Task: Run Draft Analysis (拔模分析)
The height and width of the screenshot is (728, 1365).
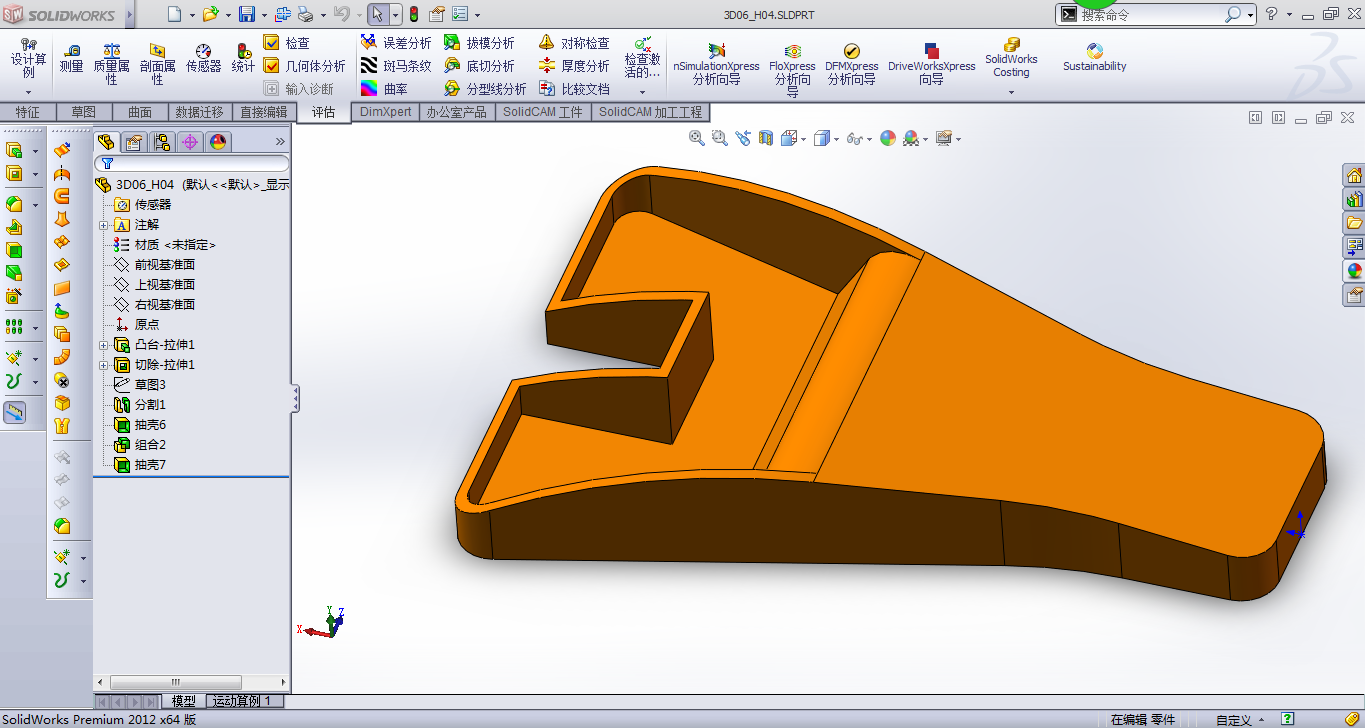Action: (x=479, y=43)
